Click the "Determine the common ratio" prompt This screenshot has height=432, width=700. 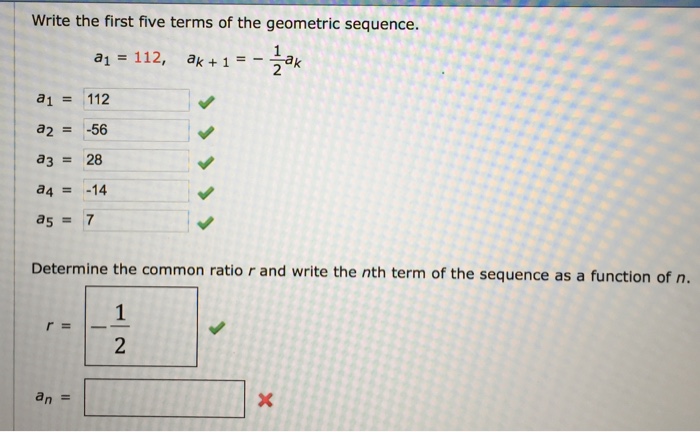coord(361,269)
